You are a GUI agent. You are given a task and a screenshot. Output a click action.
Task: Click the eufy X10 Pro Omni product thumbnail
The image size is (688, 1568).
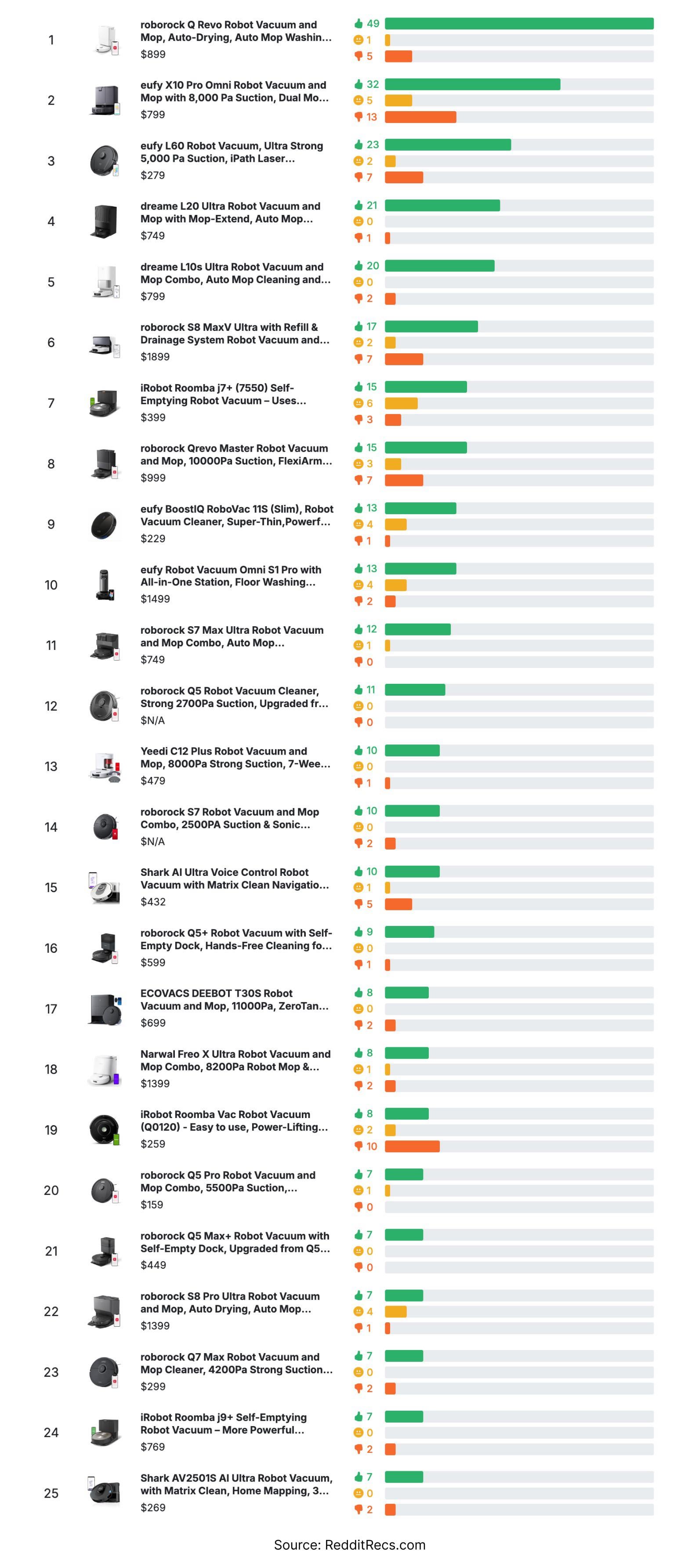(x=105, y=101)
